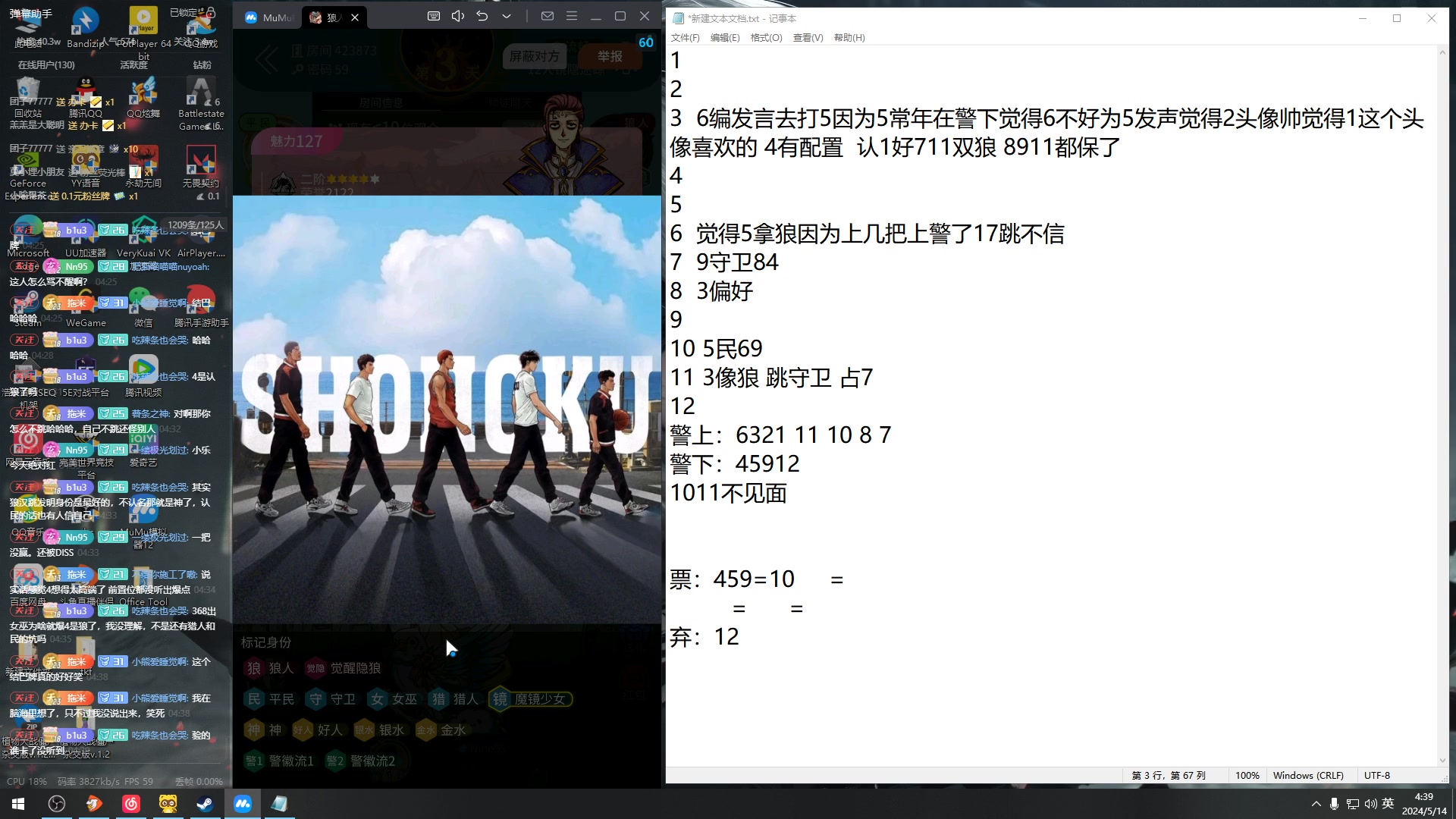Click 屏蔽对方 button in game
1456x819 pixels.
(534, 56)
